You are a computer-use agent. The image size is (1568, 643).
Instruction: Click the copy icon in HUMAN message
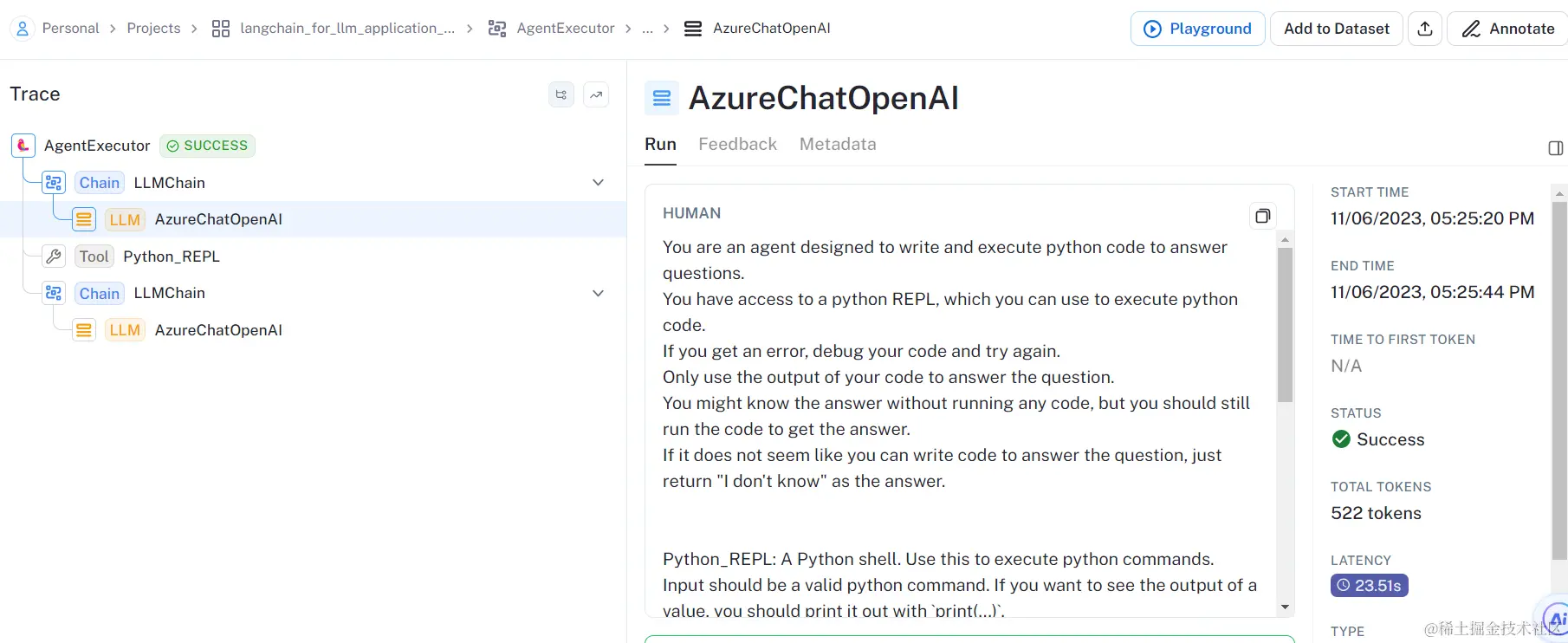(x=1262, y=216)
